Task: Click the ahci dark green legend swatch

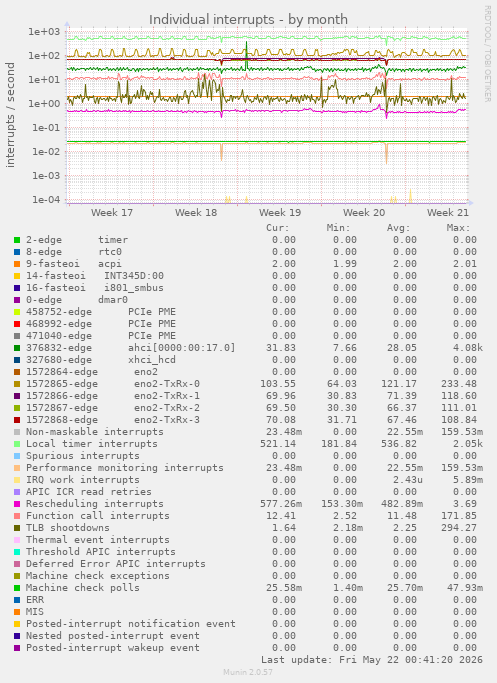Action: click(17, 348)
